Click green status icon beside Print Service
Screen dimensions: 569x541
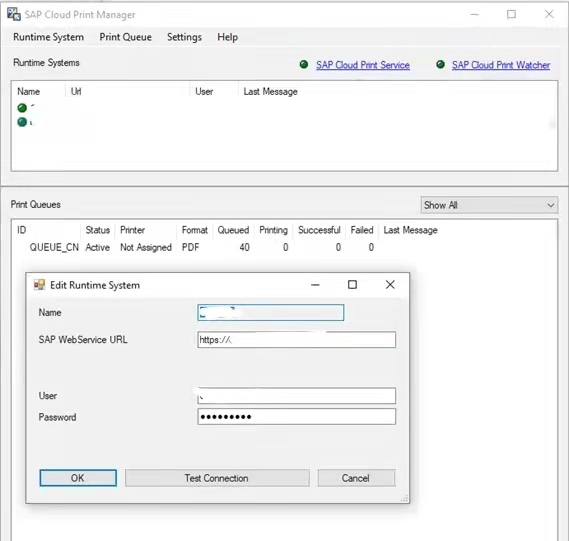(x=304, y=65)
